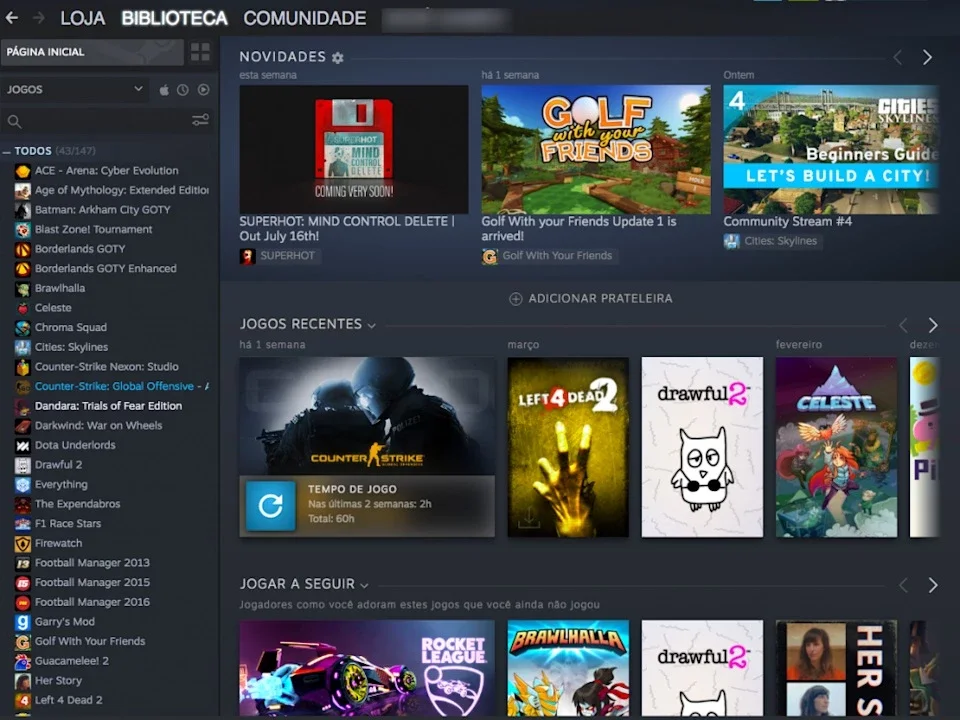Open the SUPERHOT floppy disk news thumbnail
The width and height of the screenshot is (960, 720).
pyautogui.click(x=354, y=149)
